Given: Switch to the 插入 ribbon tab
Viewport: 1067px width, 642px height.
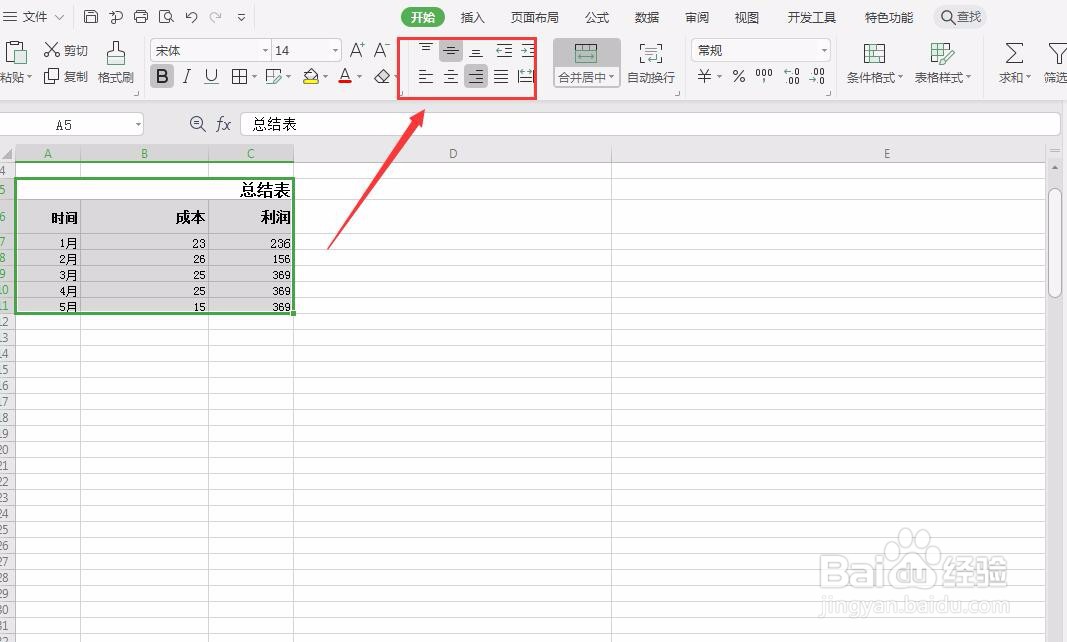Looking at the screenshot, I should point(472,17).
